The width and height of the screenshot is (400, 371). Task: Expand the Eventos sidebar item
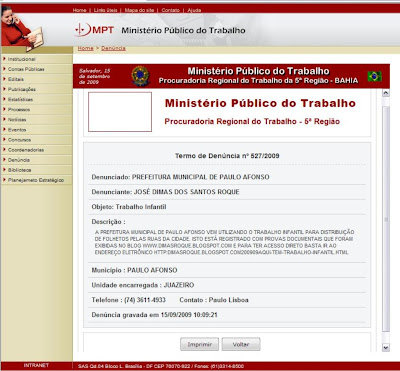37,130
